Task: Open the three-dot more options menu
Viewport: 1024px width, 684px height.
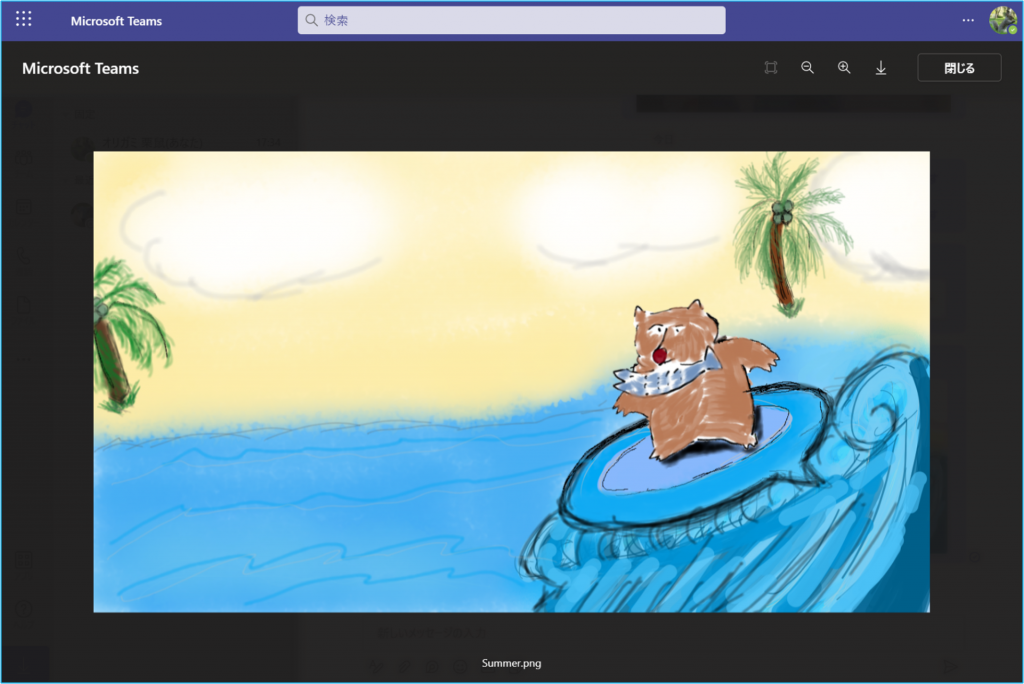Action: [967, 20]
